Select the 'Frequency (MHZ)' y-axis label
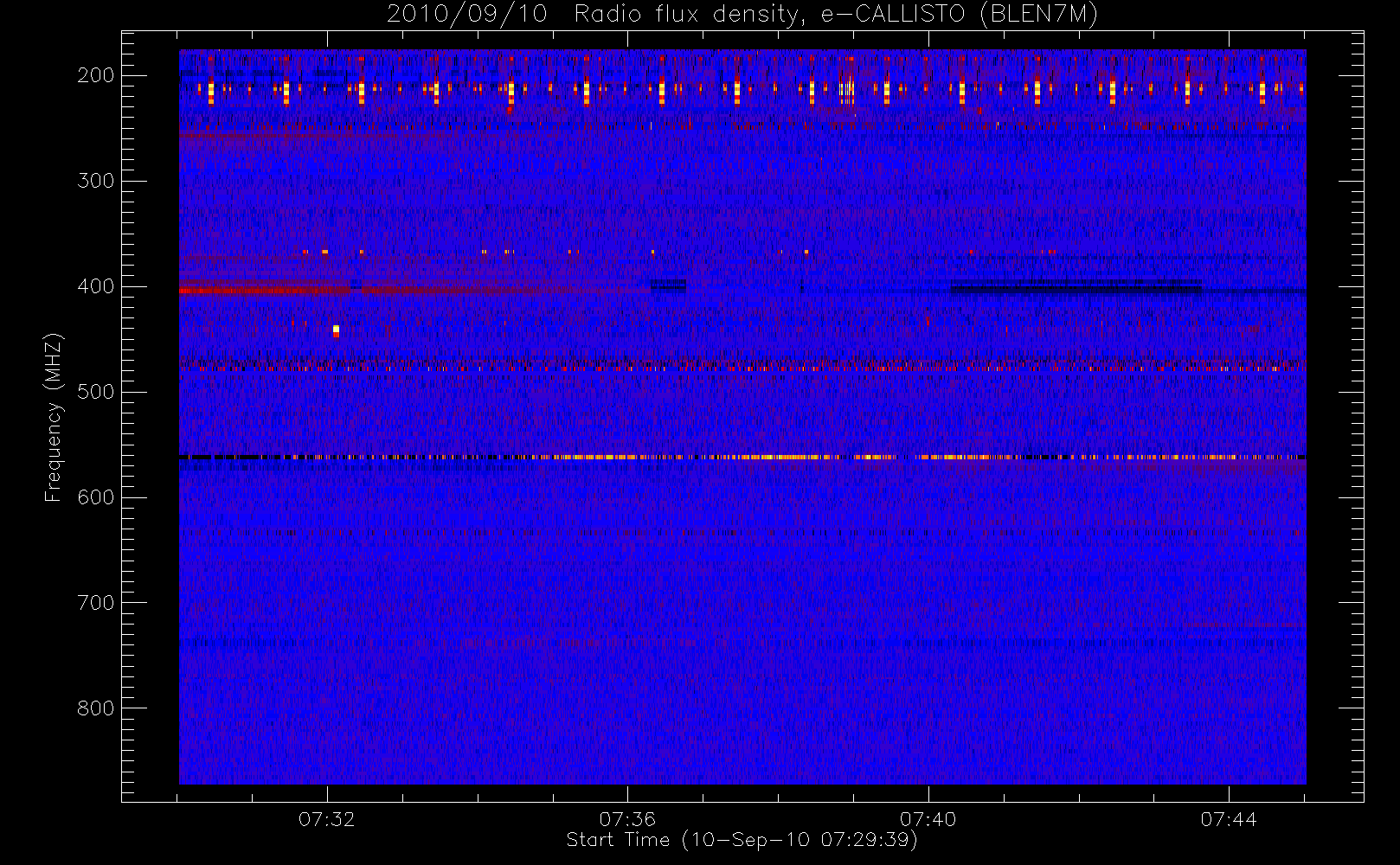 click(x=54, y=417)
